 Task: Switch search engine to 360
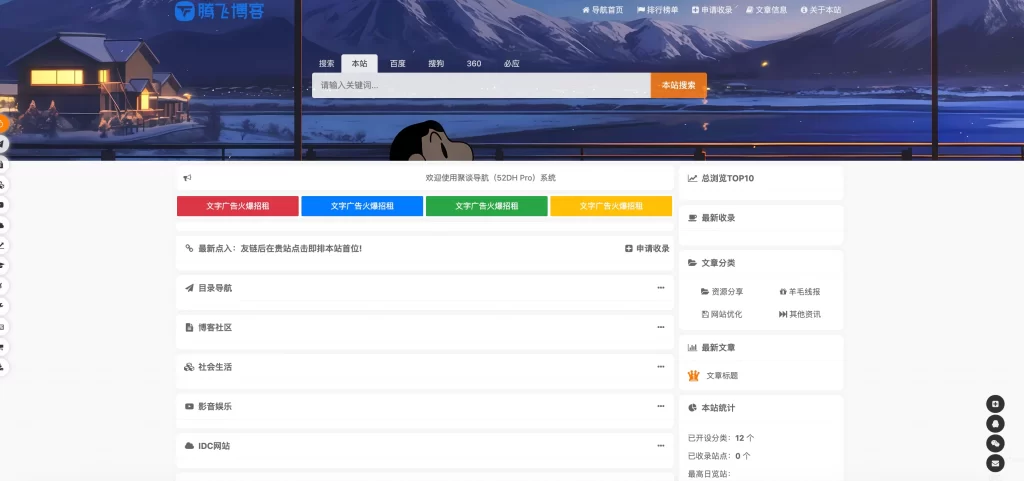click(x=474, y=63)
